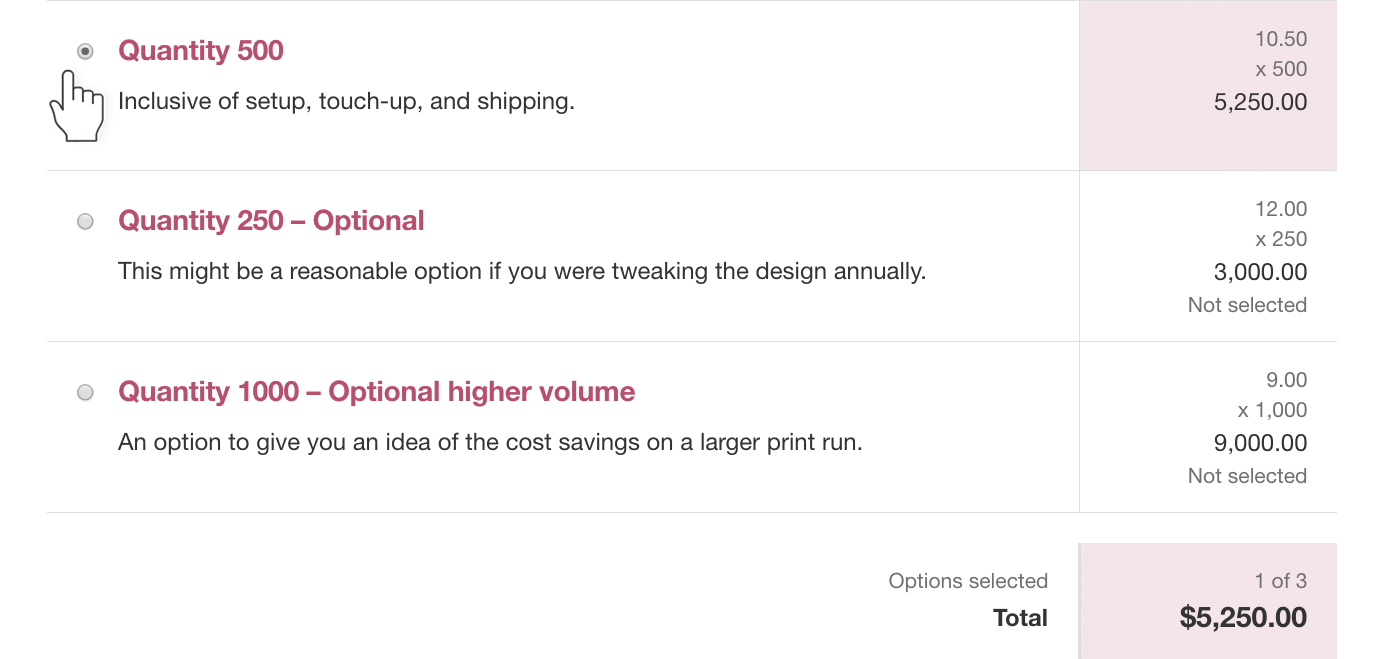Click the 3,000.00 subtotal for Quantity 250

(1260, 272)
